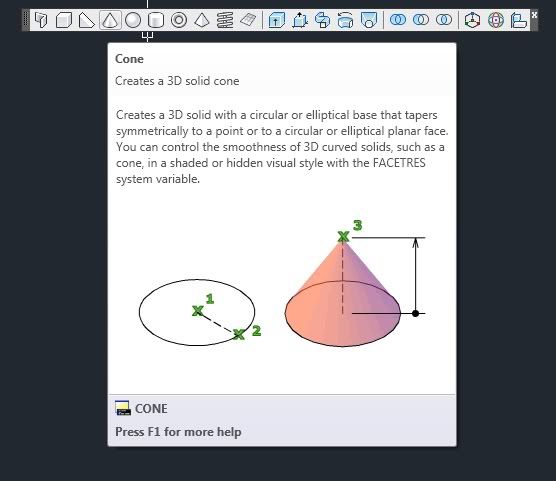The image size is (556, 481).
Task: Pick the Sphere solid tool
Action: click(133, 20)
